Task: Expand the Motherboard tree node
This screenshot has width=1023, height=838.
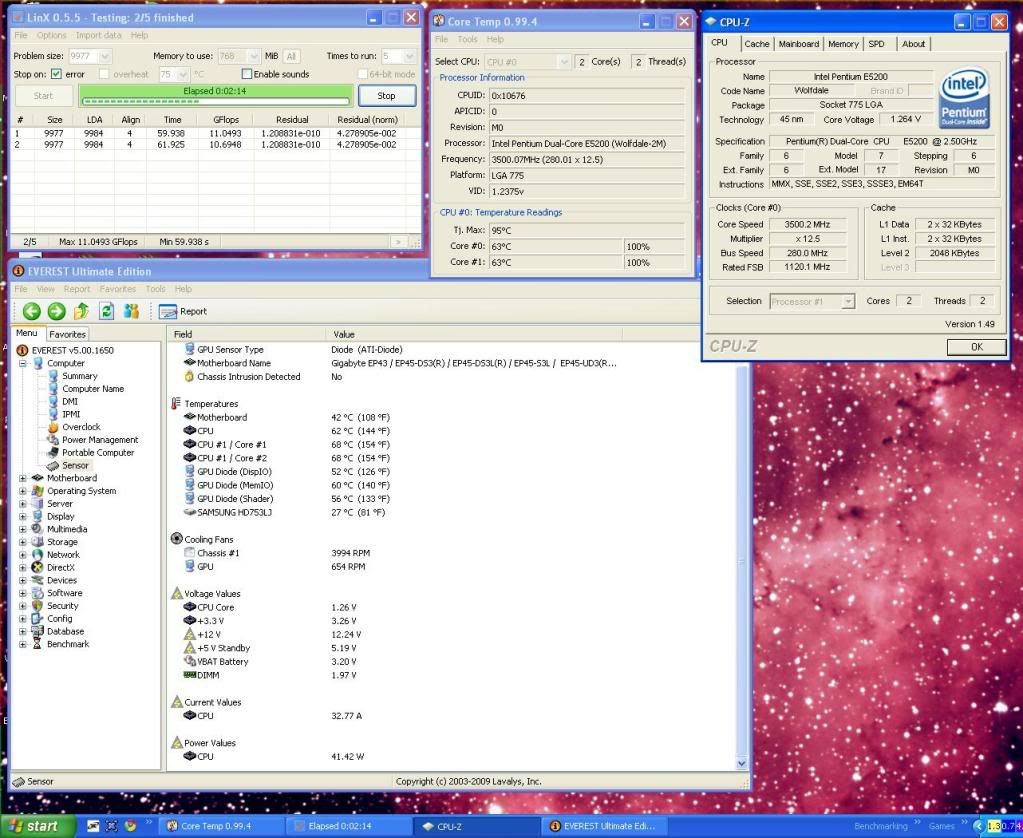Action: (22, 478)
